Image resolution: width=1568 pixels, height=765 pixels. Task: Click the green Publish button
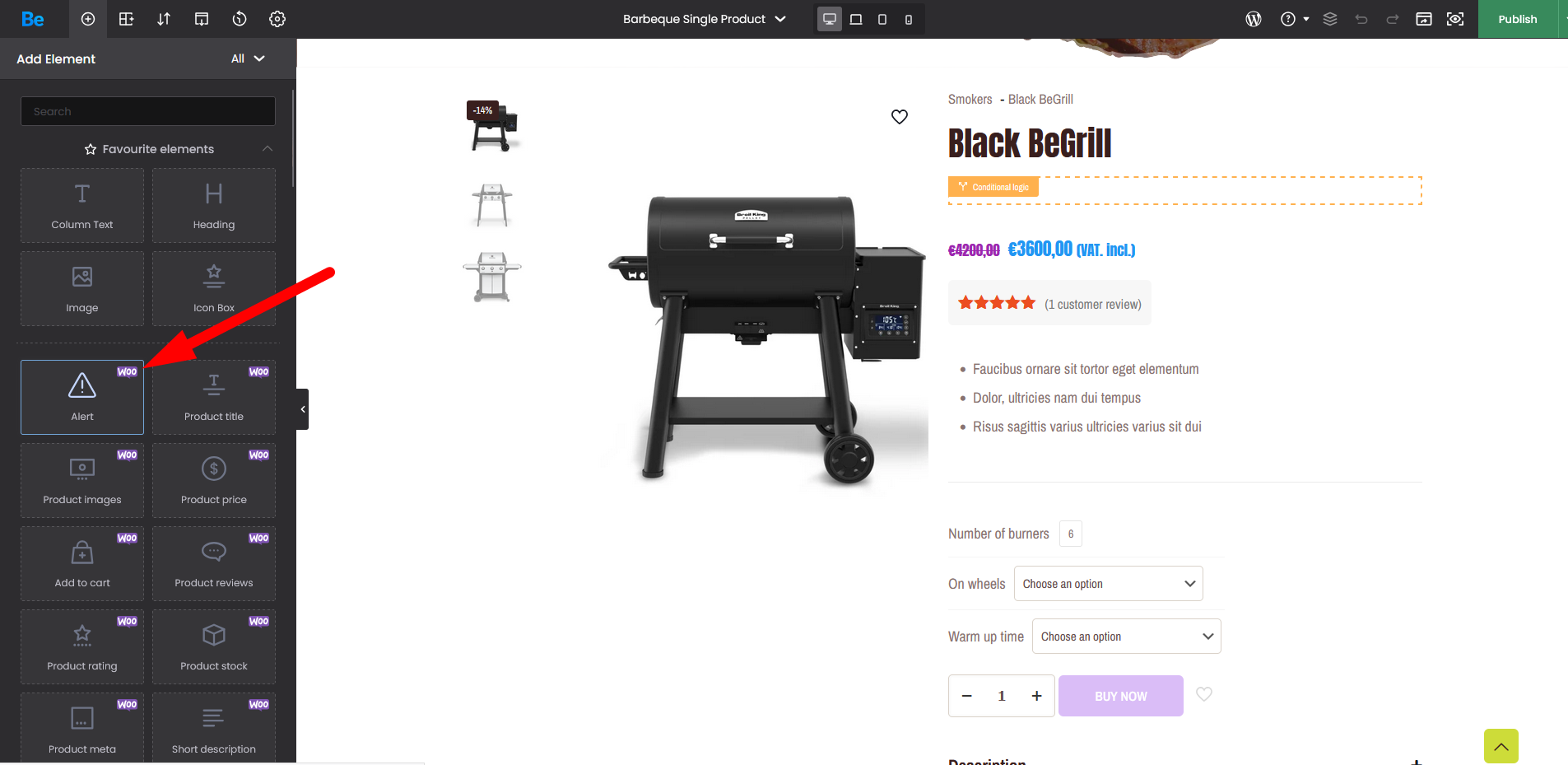[1518, 19]
